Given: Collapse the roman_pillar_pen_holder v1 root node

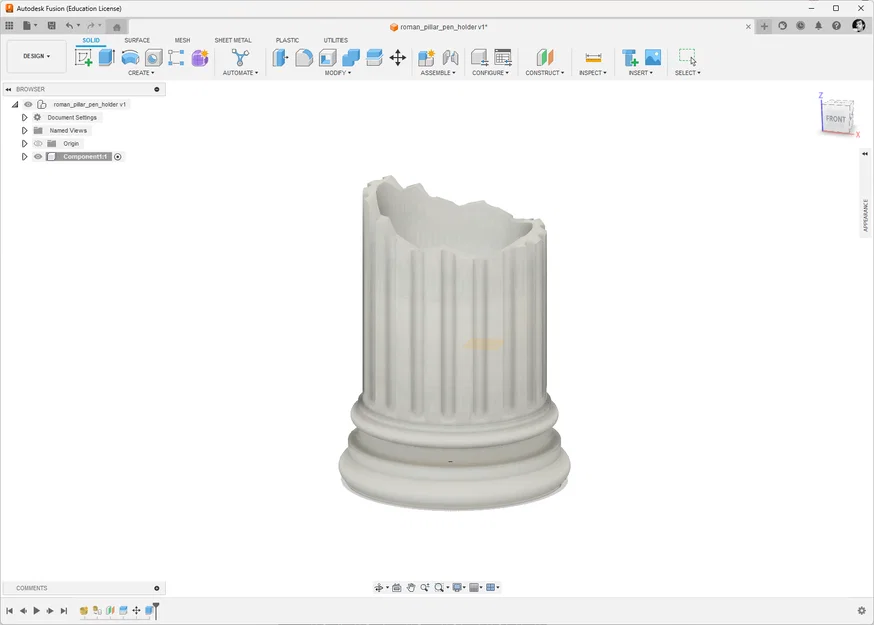Looking at the screenshot, I should 15,104.
